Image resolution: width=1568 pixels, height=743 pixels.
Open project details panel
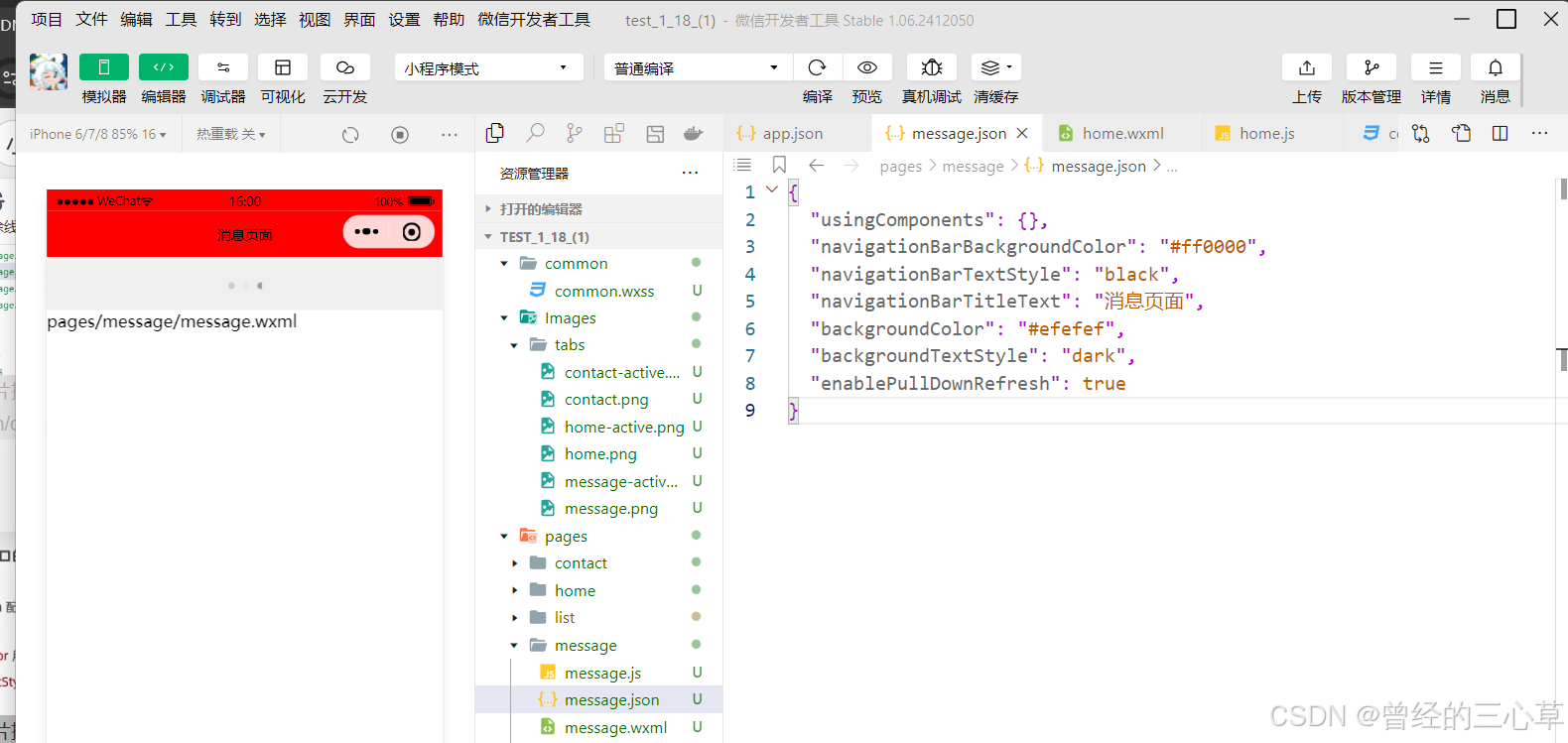[x=1436, y=67]
